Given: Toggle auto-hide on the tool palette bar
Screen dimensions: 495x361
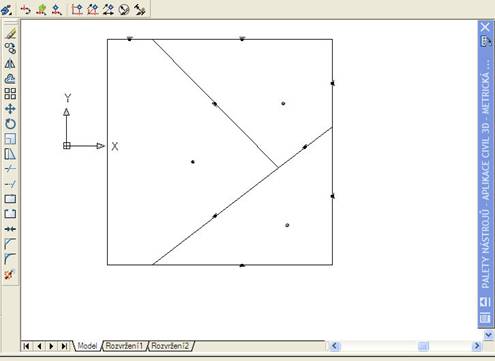Looking at the screenshot, I should [x=485, y=302].
